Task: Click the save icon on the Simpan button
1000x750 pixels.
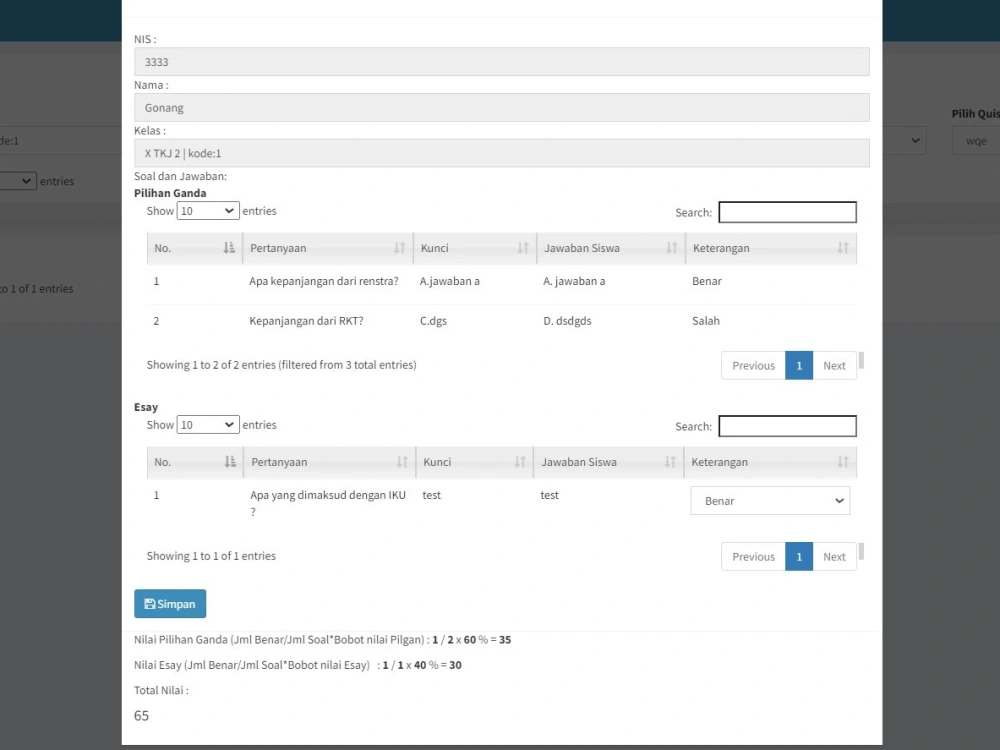Action: (x=153, y=603)
